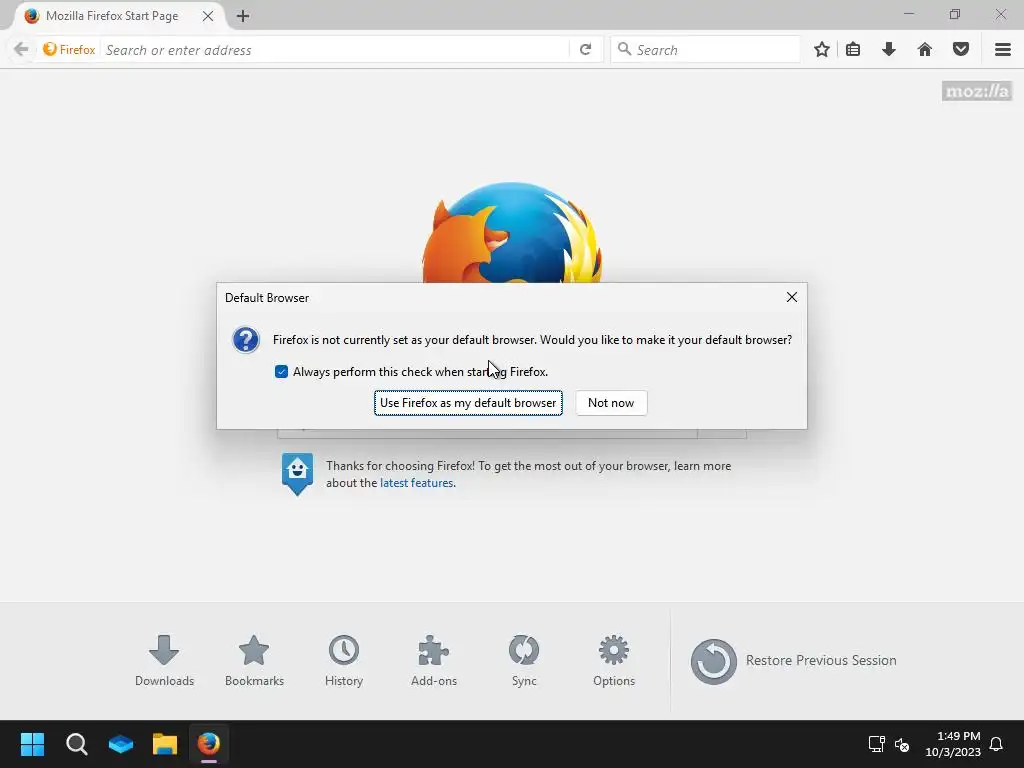This screenshot has height=768, width=1024.
Task: Open the hamburger menu
Action: coord(1003,50)
